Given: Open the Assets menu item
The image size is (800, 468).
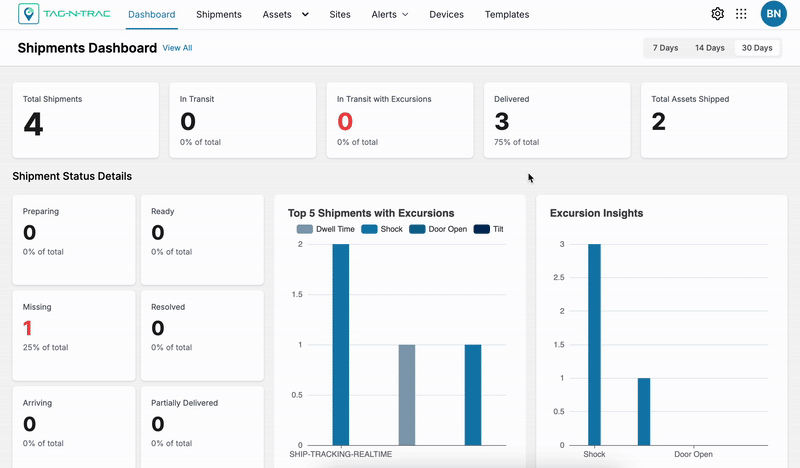Looking at the screenshot, I should (277, 14).
